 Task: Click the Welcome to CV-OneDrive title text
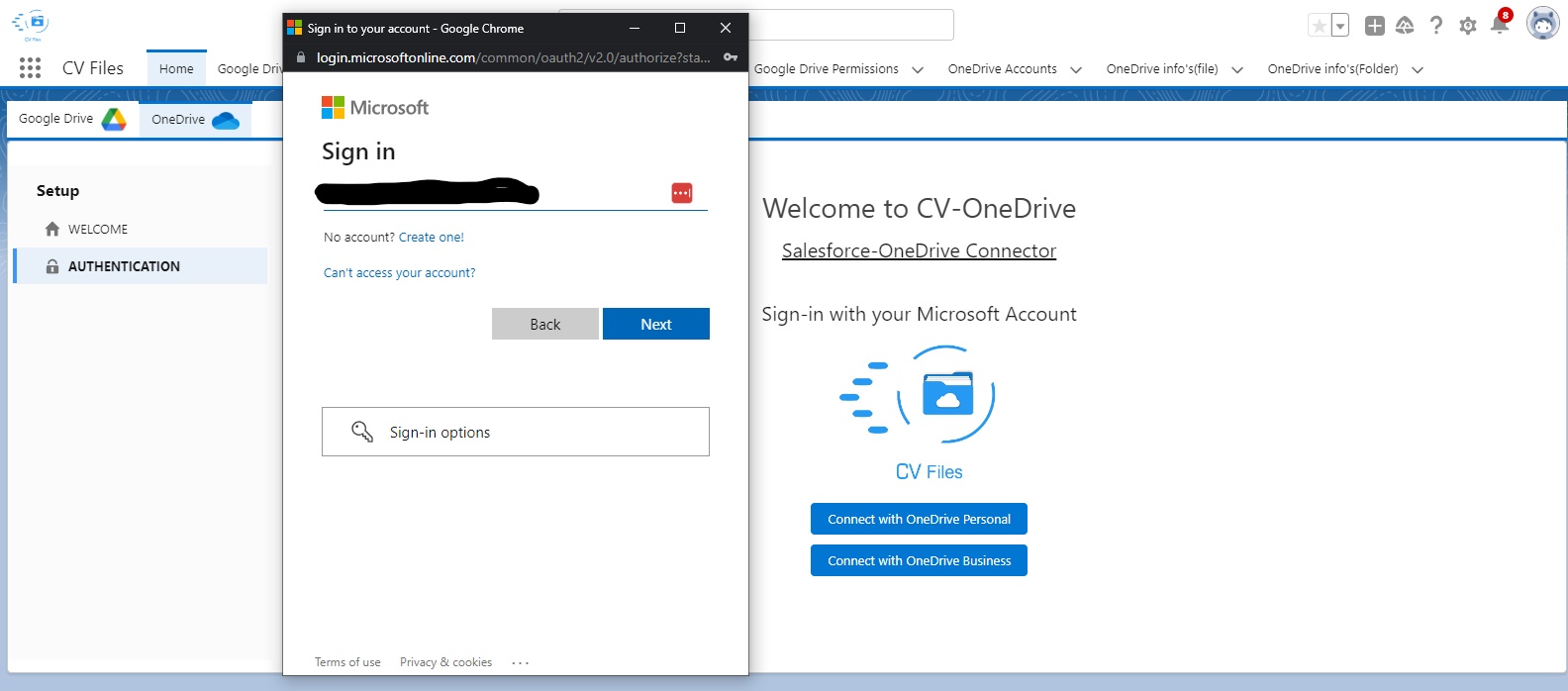[x=919, y=208]
